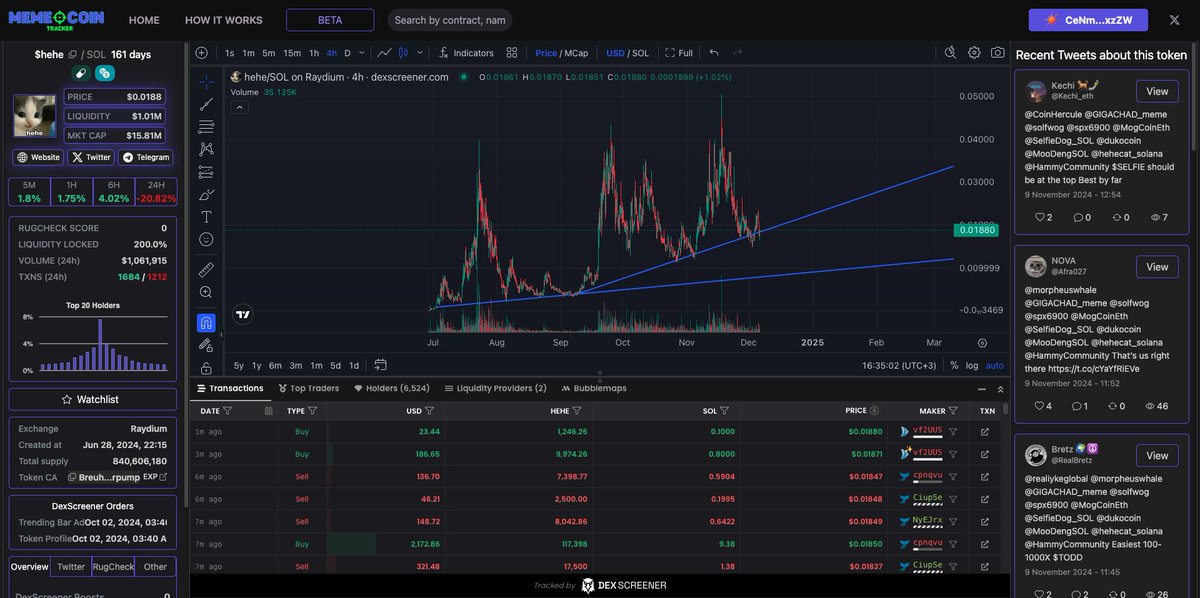Image resolution: width=1200 pixels, height=598 pixels.
Task: Switch chart to 15m interval
Action: (x=292, y=53)
